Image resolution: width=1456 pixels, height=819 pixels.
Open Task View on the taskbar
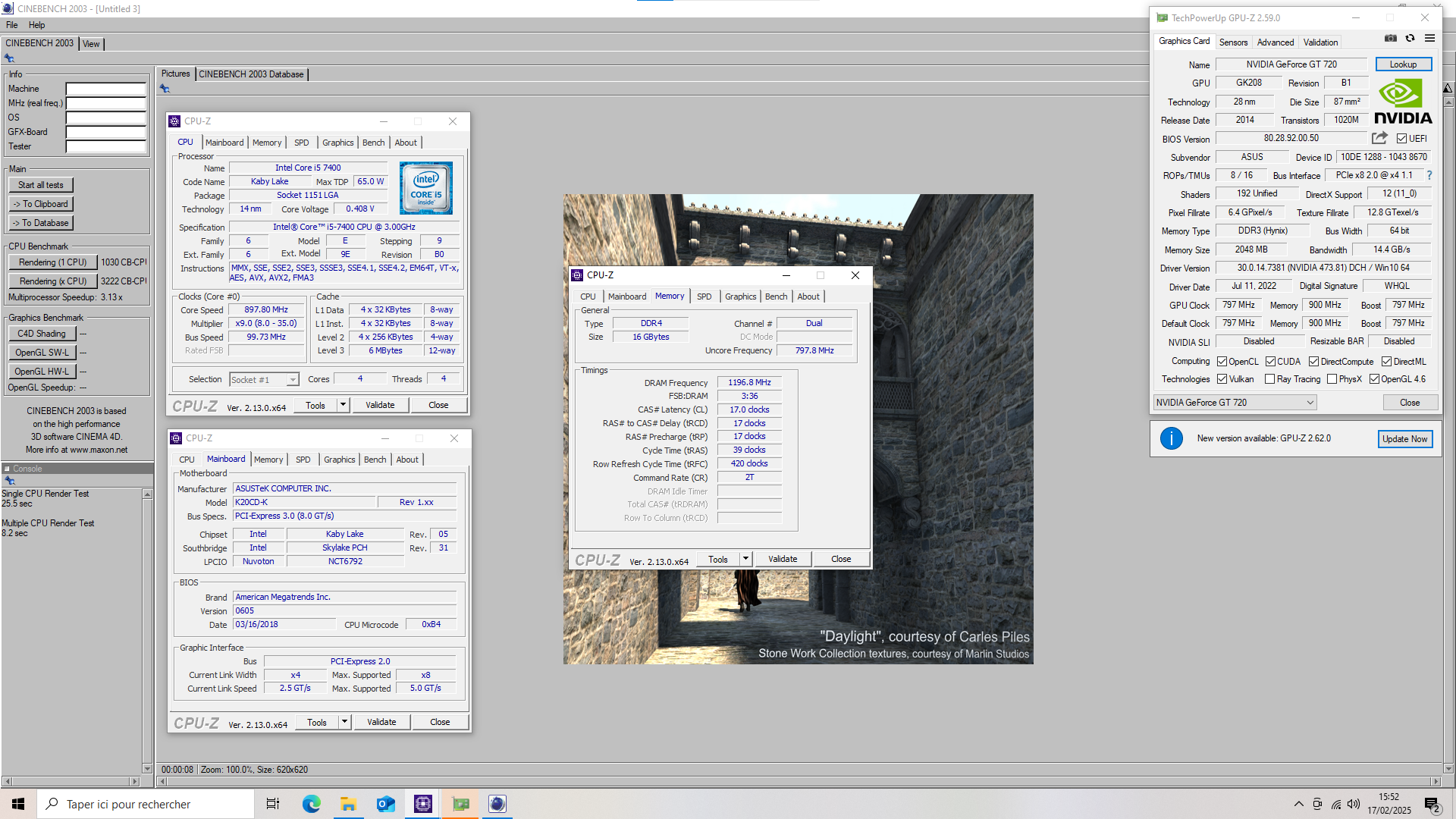pyautogui.click(x=273, y=804)
